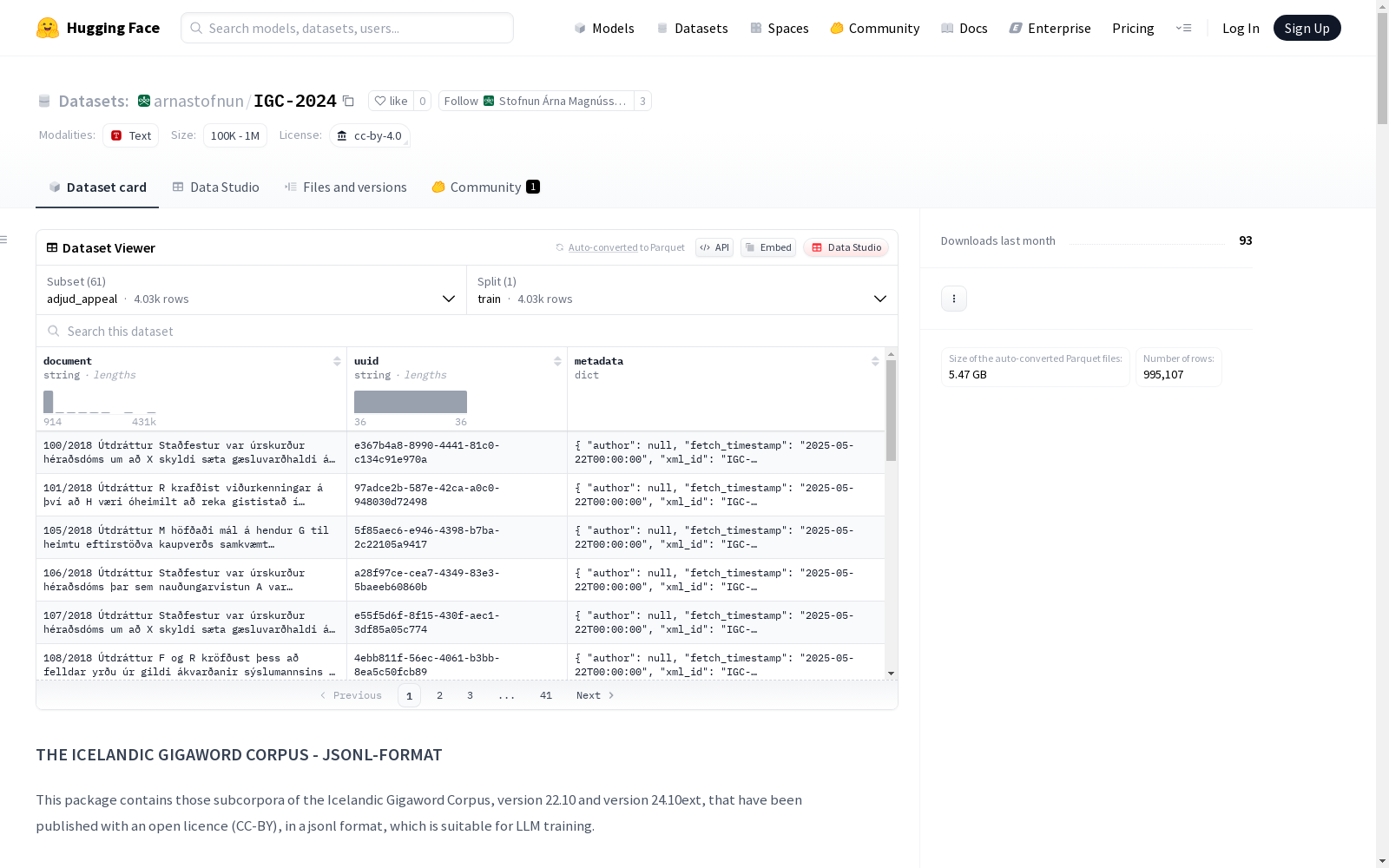
Task: Click the Sign Up button
Action: [1307, 28]
